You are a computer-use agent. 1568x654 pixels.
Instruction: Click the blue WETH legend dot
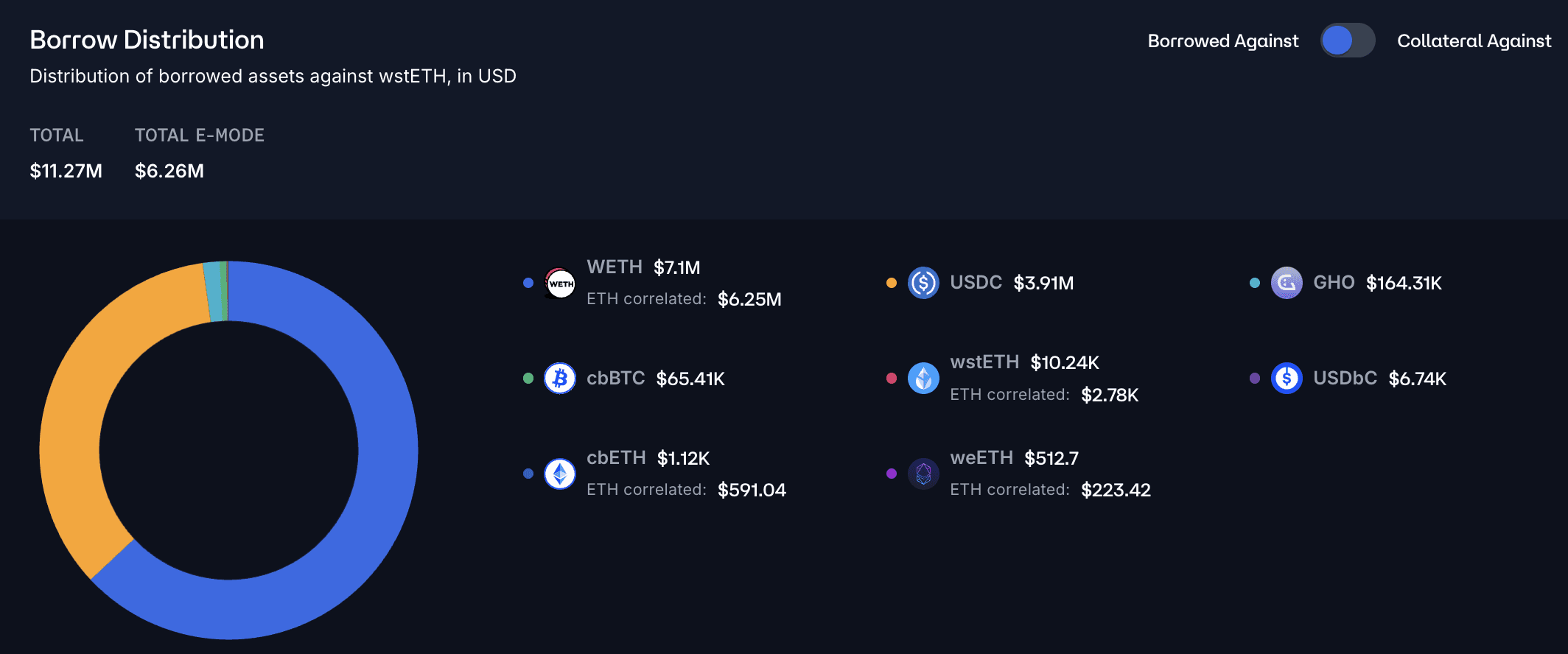point(528,283)
